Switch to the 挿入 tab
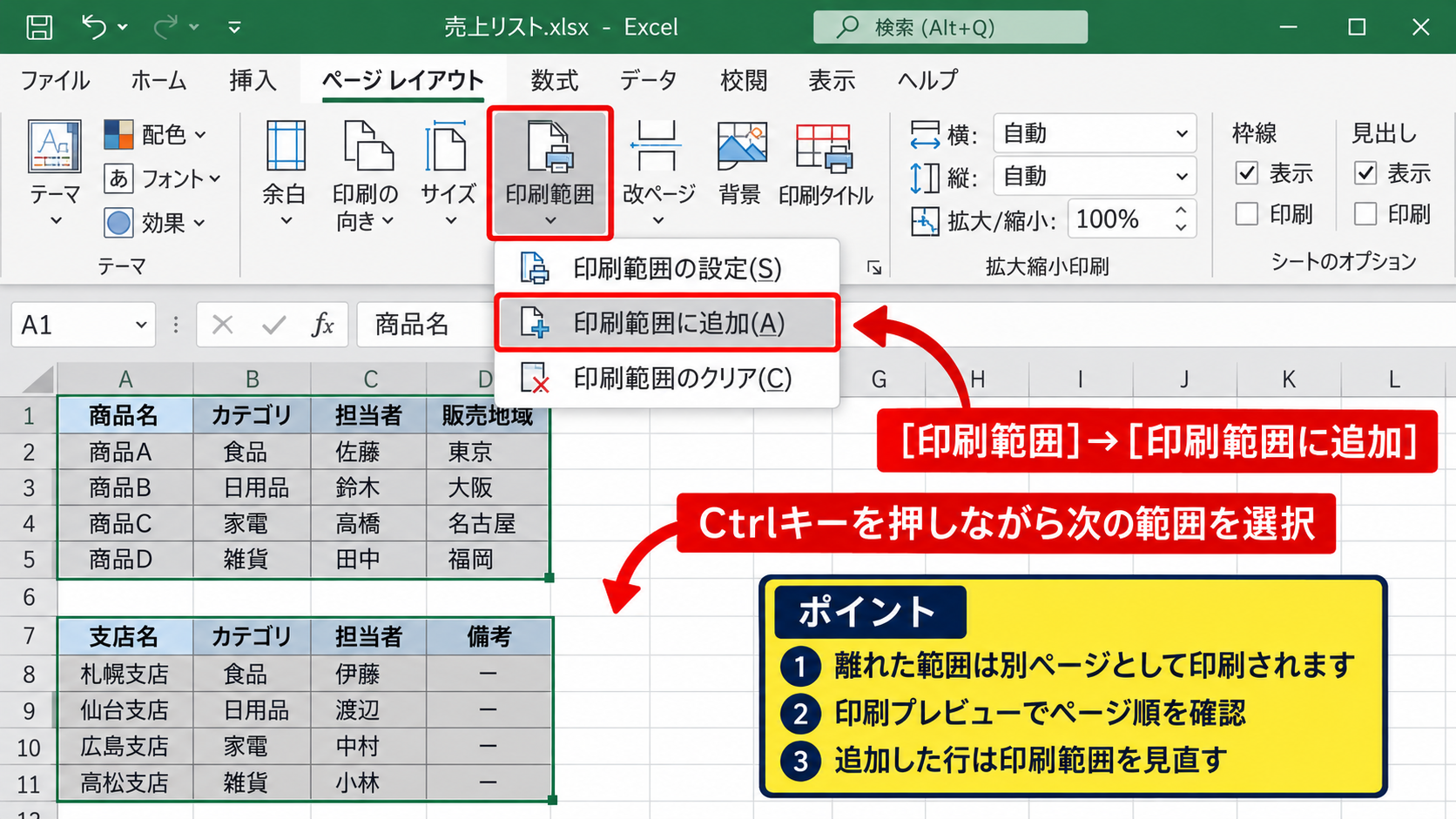 (x=253, y=81)
